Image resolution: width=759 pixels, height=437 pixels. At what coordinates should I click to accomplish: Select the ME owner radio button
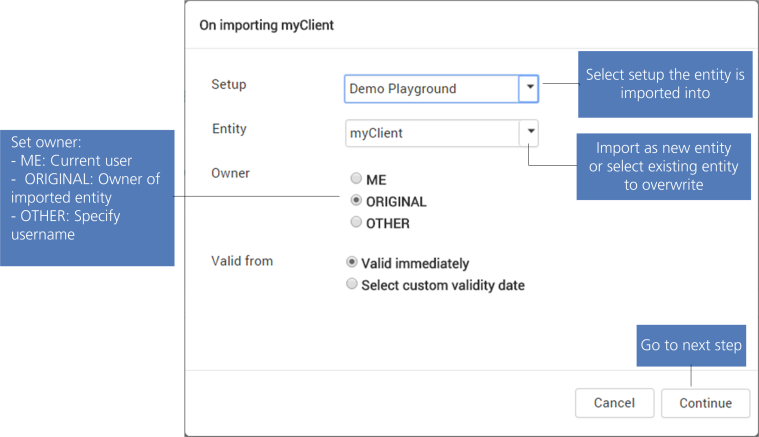355,179
